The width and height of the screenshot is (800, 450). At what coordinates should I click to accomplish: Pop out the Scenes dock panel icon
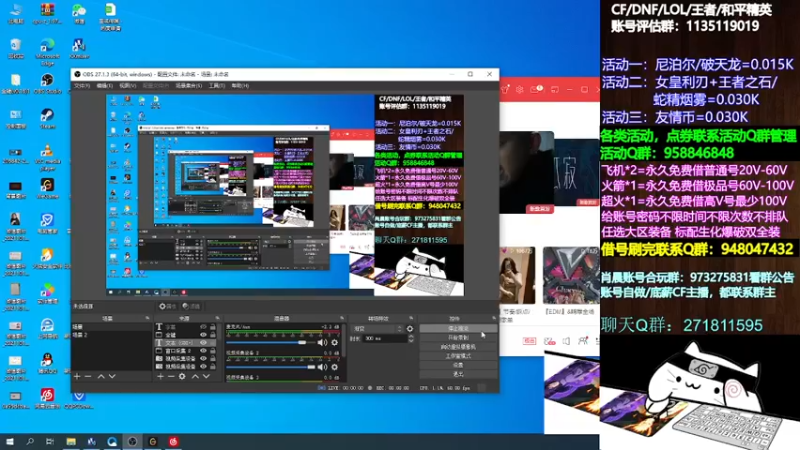pos(147,318)
